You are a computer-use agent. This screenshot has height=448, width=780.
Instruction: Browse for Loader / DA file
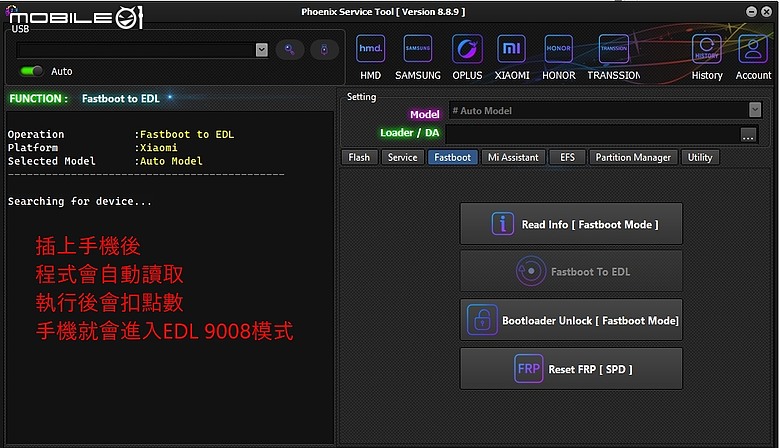(x=748, y=135)
